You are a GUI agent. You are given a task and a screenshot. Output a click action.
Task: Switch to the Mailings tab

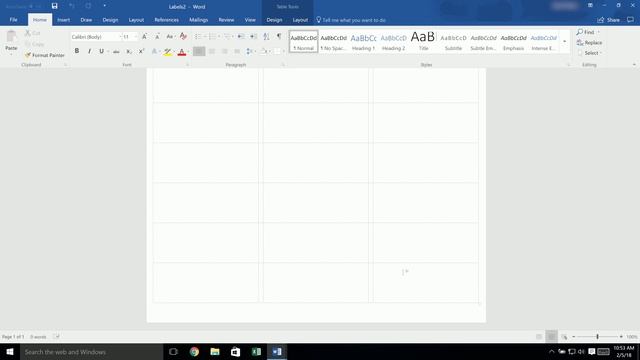click(198, 20)
